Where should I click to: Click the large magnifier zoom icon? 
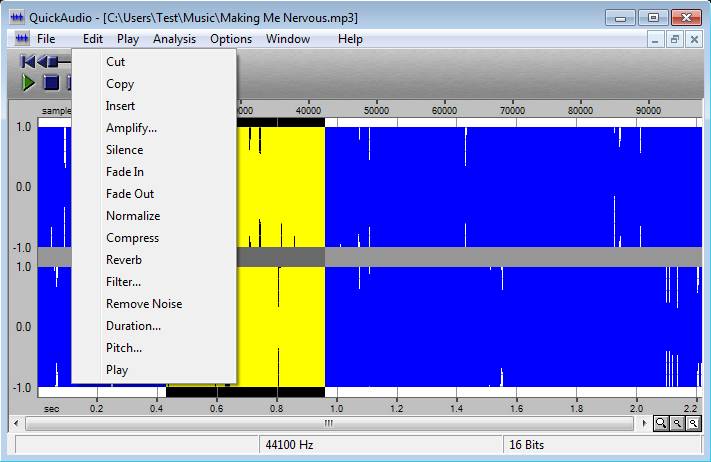(x=661, y=424)
